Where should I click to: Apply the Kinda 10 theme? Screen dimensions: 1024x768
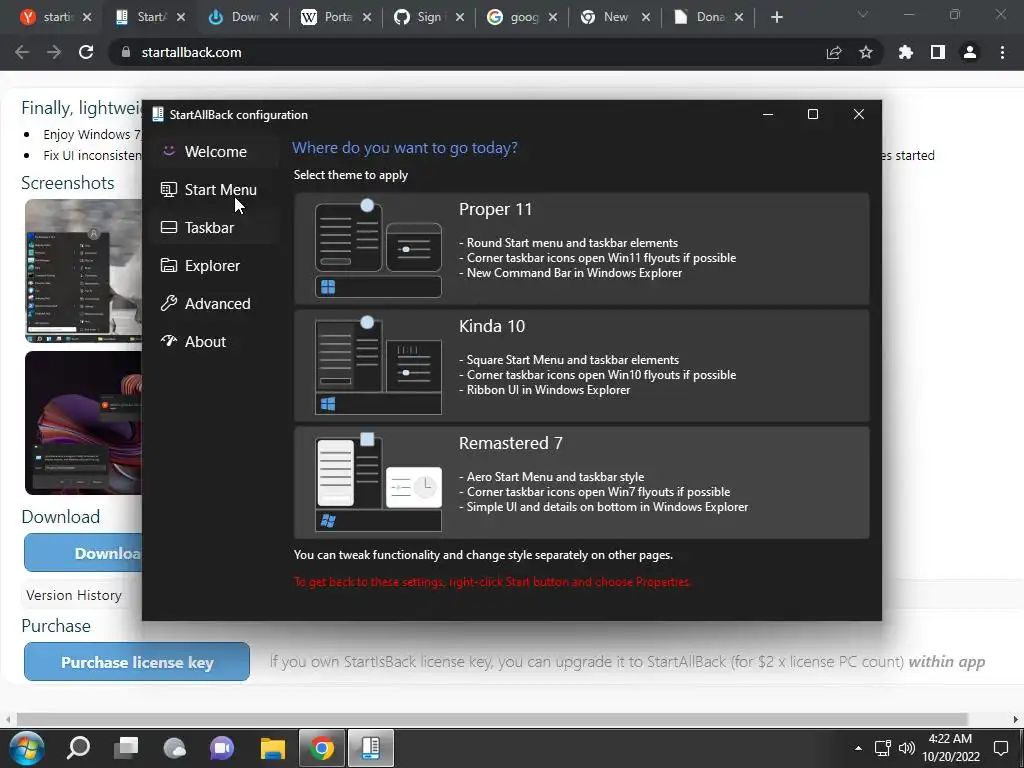tap(581, 365)
